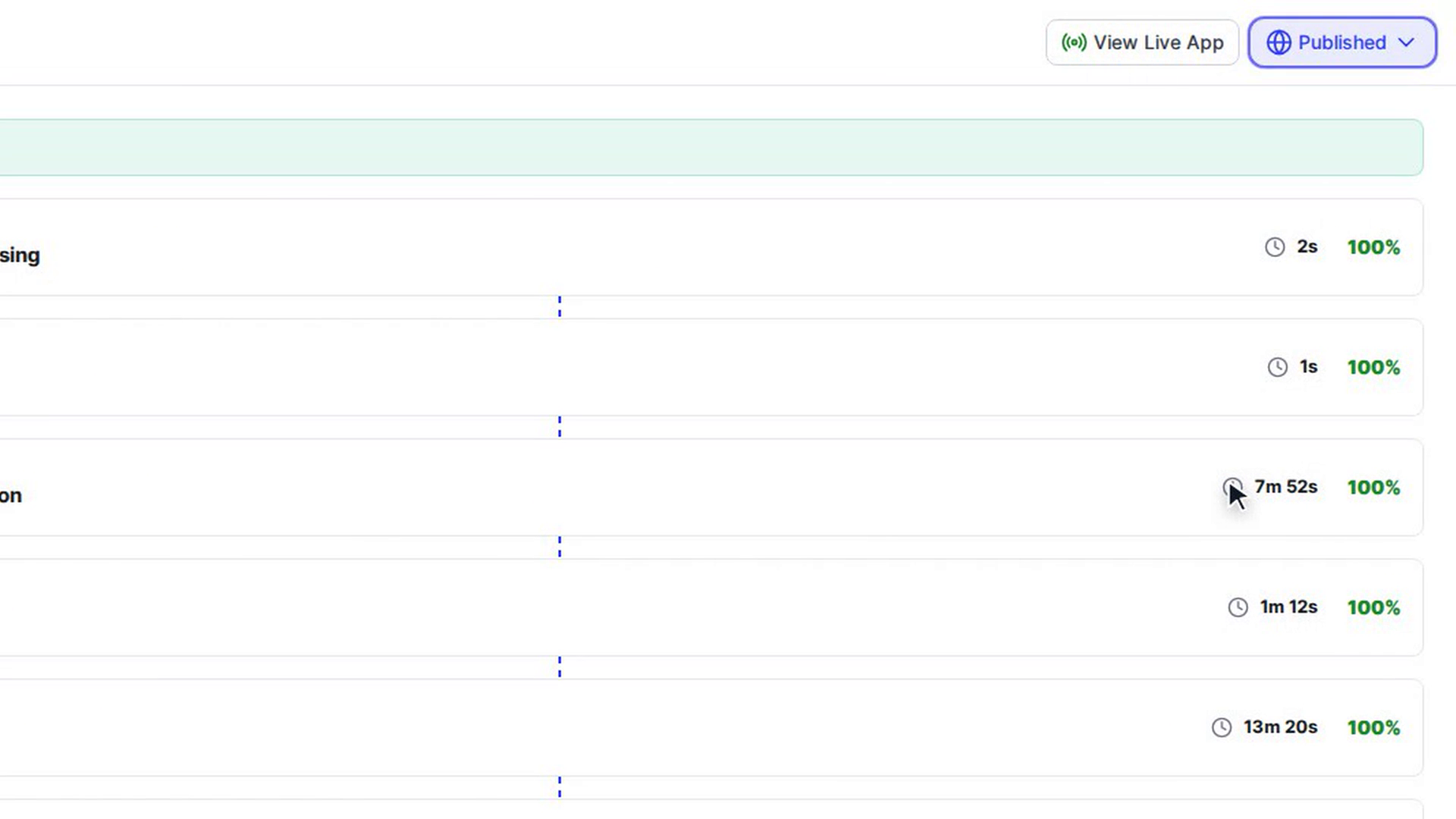
Task: Select the 1m 12s duration value
Action: (x=1288, y=607)
